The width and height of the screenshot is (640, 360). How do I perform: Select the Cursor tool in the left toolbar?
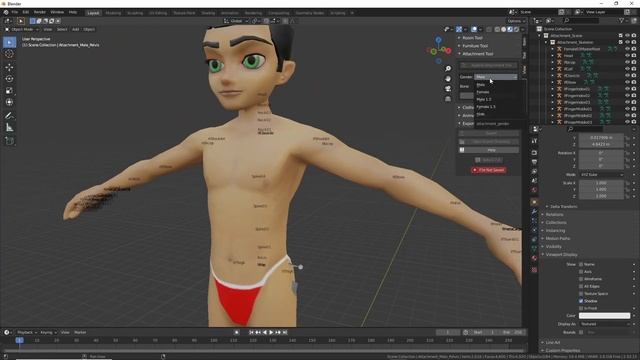point(9,54)
